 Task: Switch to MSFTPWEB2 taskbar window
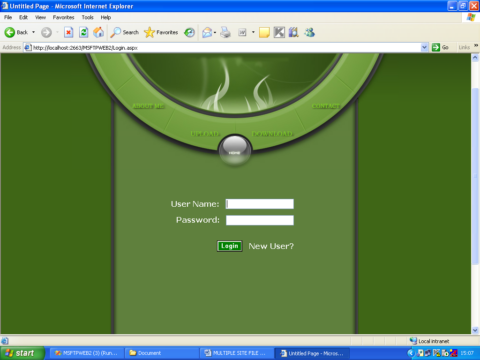pyautogui.click(x=86, y=353)
